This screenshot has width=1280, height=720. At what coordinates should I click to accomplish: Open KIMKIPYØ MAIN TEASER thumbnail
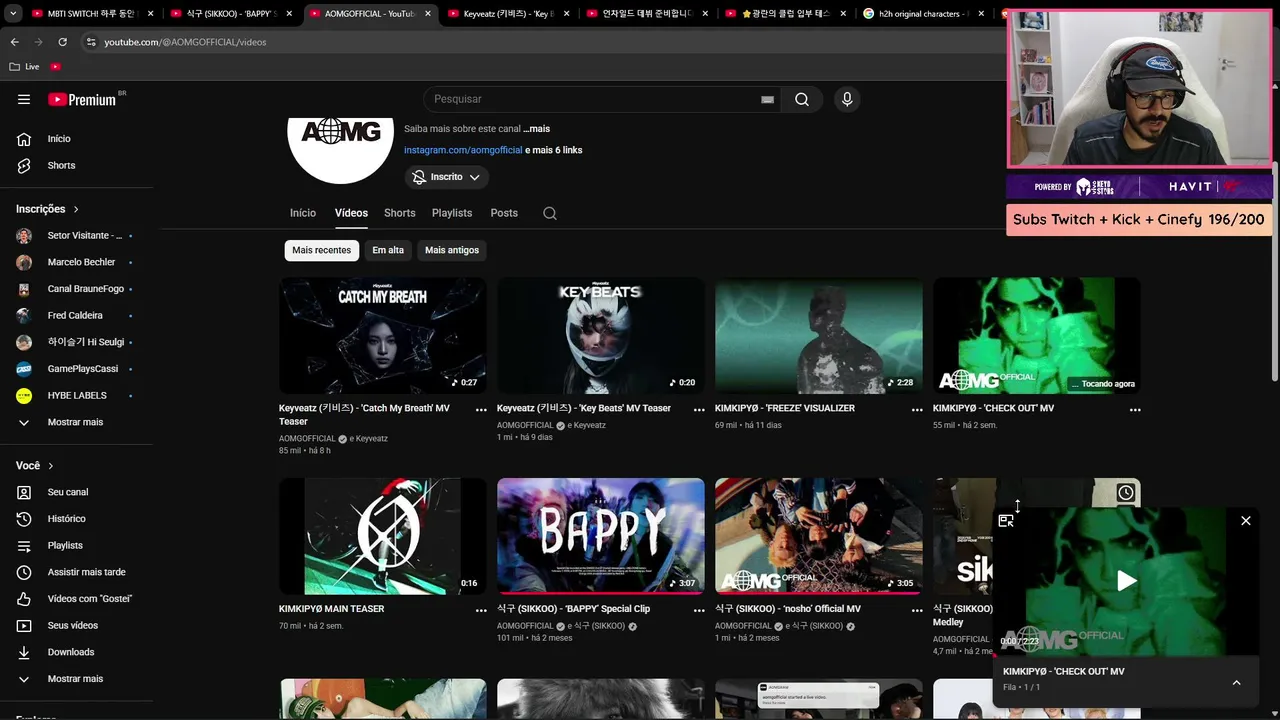[x=383, y=536]
